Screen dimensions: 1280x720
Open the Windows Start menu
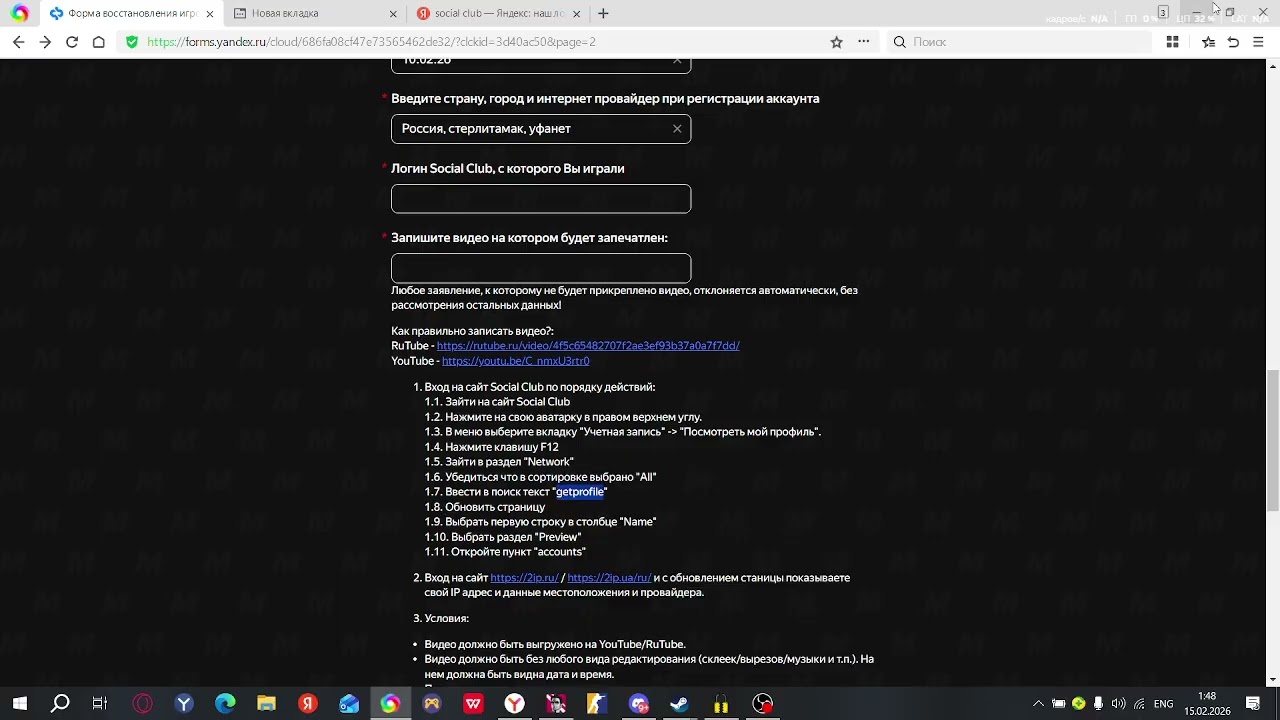[x=20, y=704]
